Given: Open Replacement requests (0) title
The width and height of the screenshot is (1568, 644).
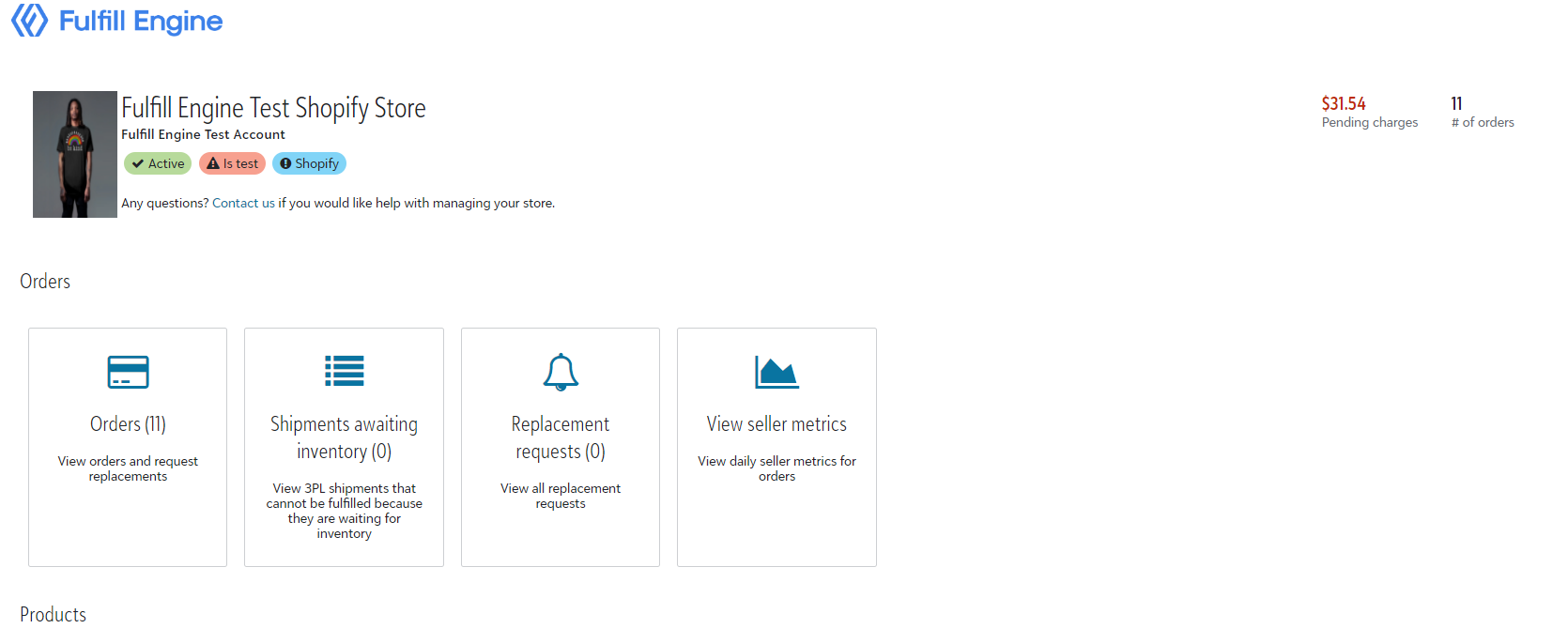Looking at the screenshot, I should [x=561, y=437].
